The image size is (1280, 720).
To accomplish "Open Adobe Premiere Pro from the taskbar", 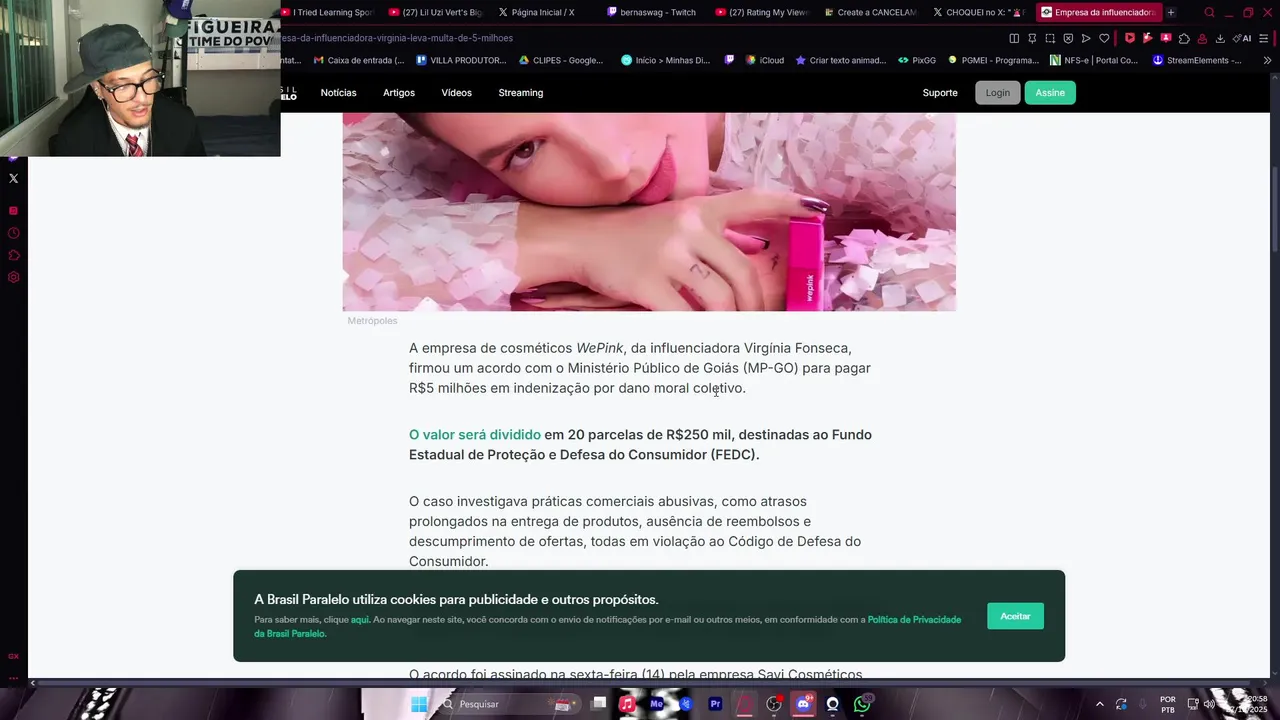I will pyautogui.click(x=715, y=704).
